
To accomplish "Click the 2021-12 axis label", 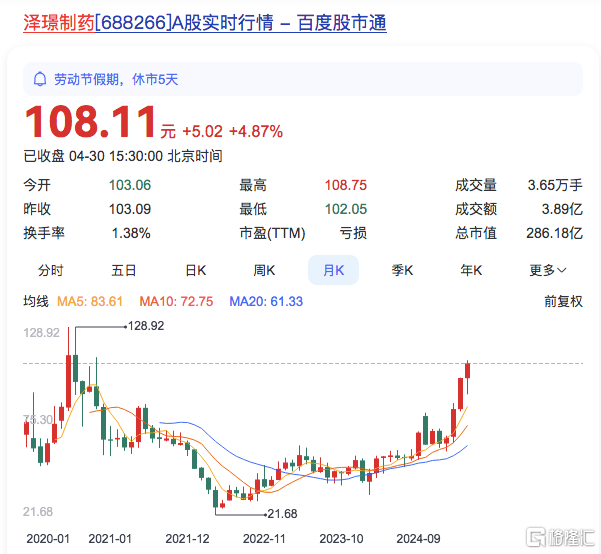I will (187, 539).
